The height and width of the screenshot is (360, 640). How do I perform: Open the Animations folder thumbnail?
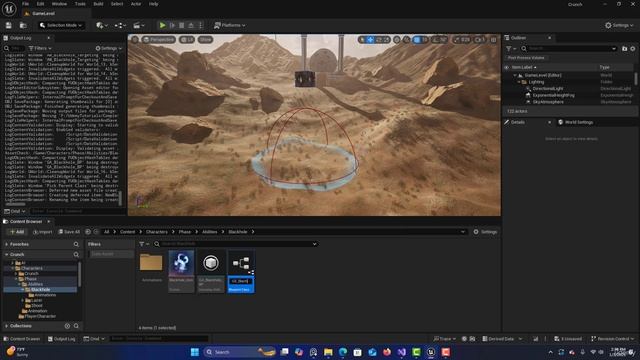point(151,262)
